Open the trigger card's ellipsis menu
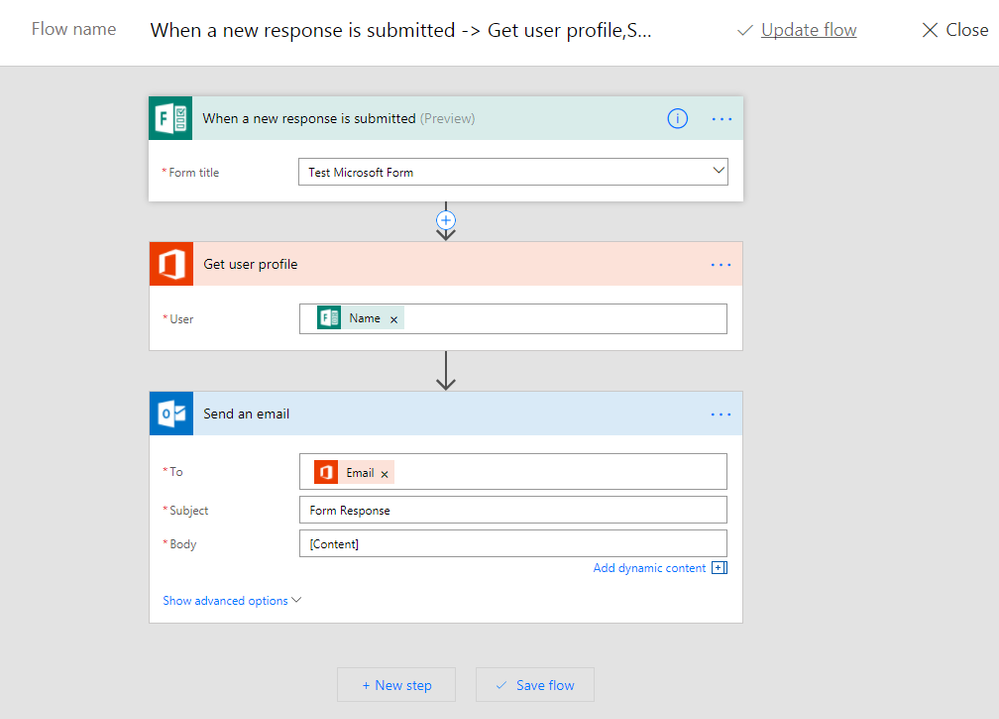This screenshot has width=999, height=719. pos(722,119)
